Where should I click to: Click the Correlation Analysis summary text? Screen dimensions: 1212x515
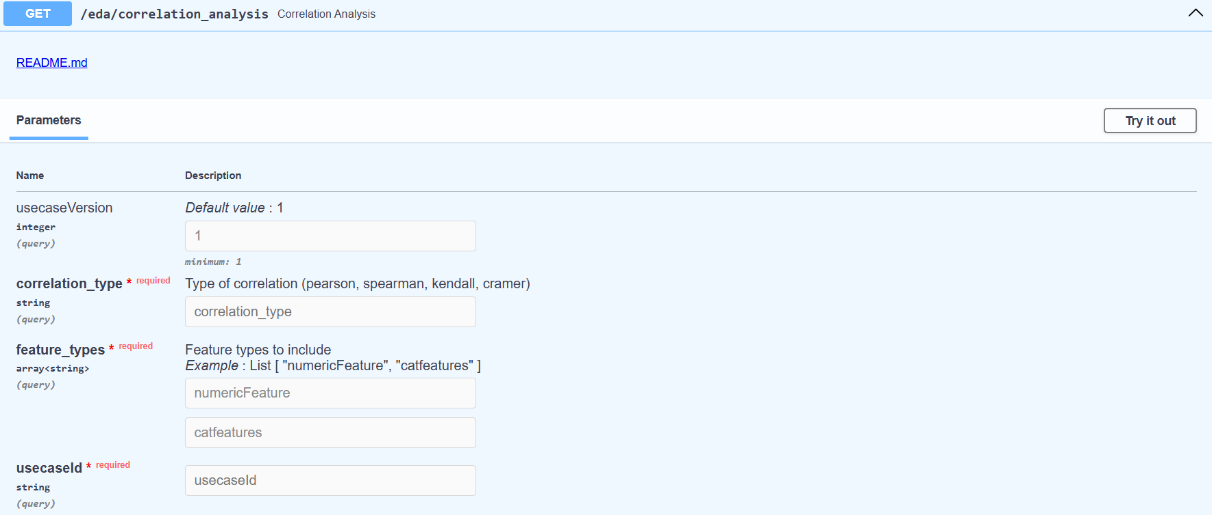(x=326, y=15)
